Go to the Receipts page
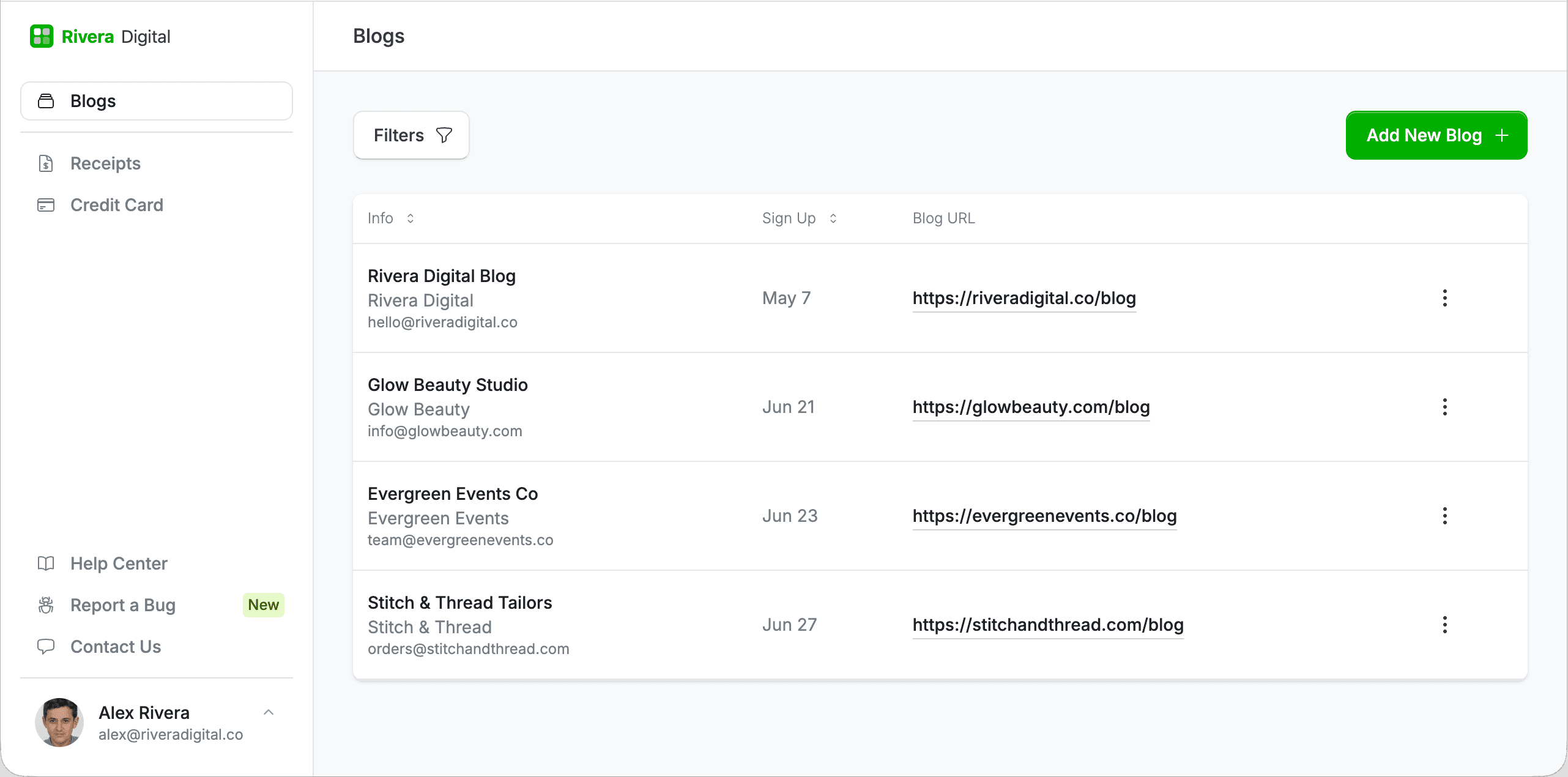1568x777 pixels. tap(105, 163)
